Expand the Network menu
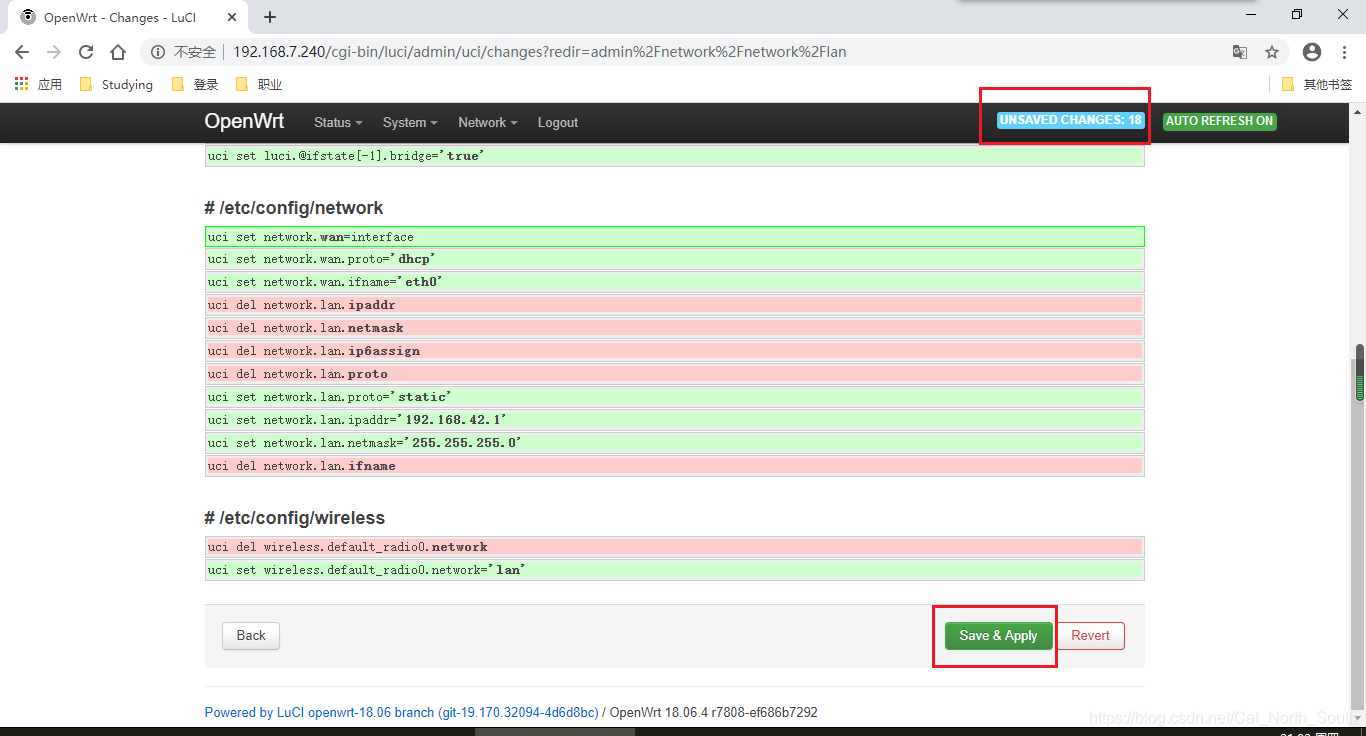Screen dimensions: 1366x736 point(488,122)
